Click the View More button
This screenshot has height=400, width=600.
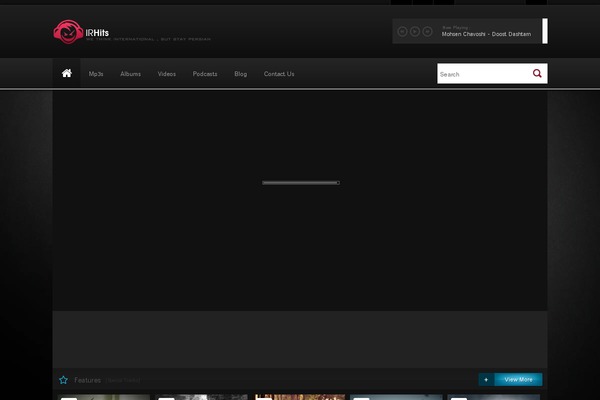coord(518,380)
